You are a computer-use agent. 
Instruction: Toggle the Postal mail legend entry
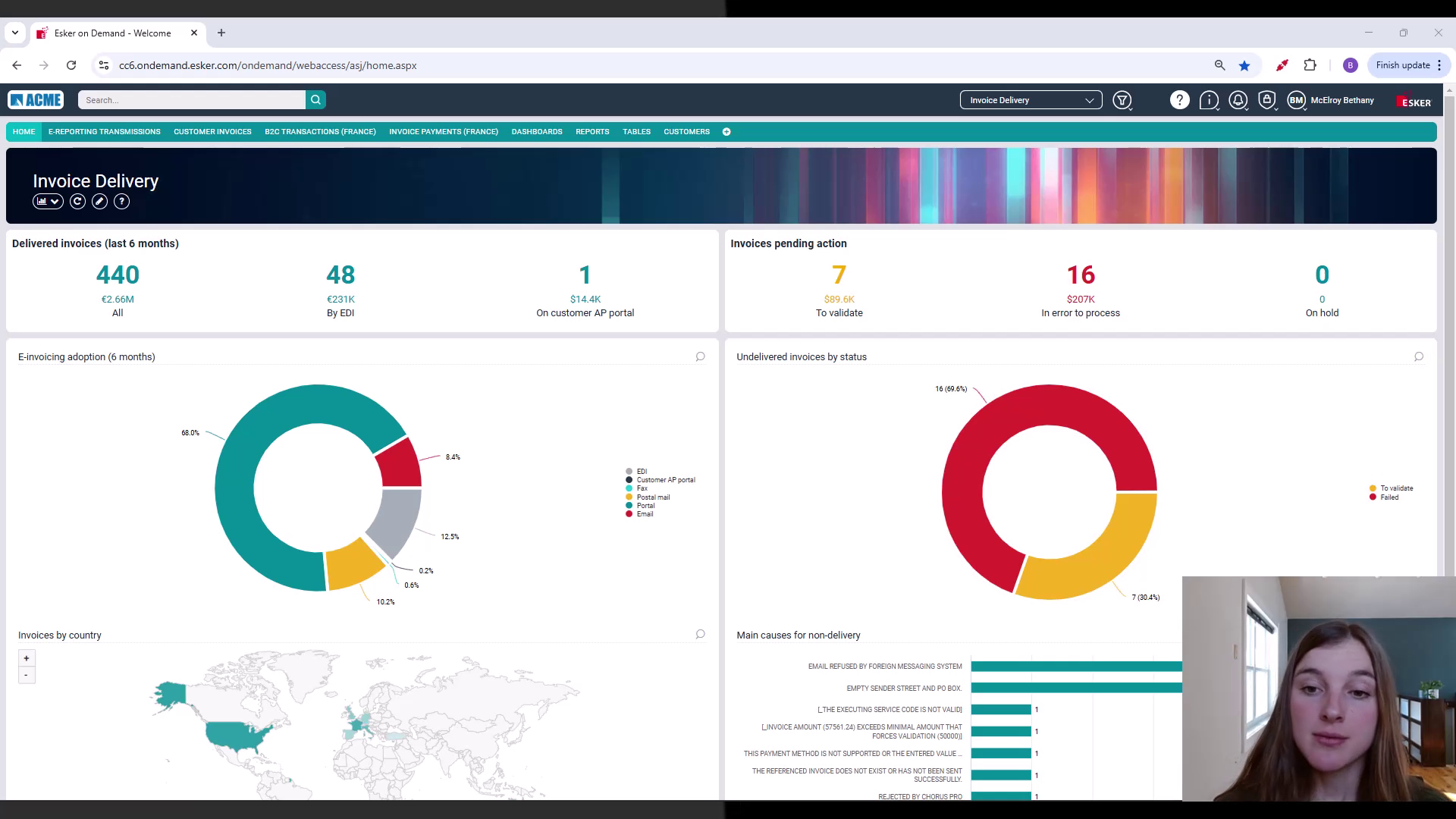click(x=652, y=497)
